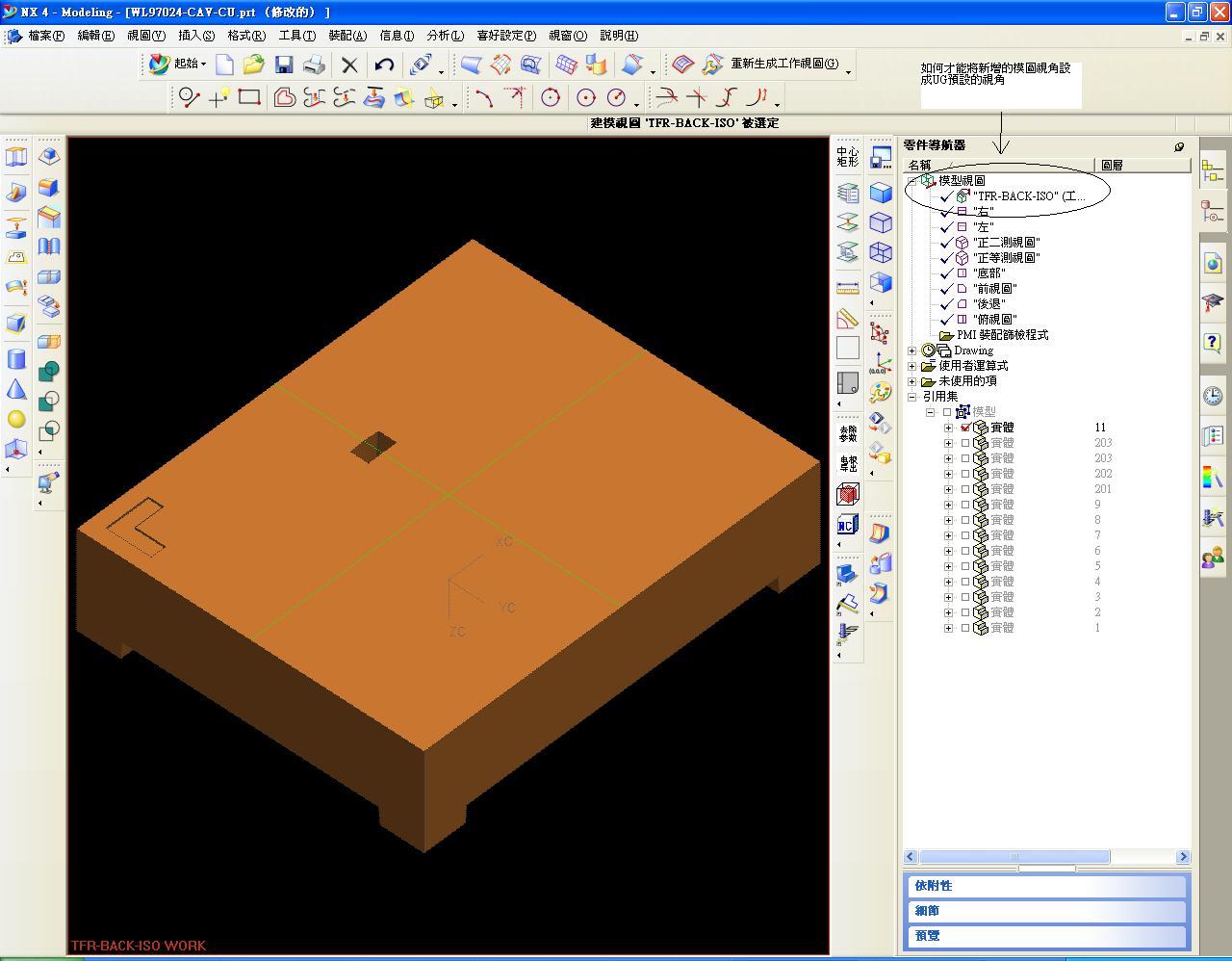This screenshot has width=1232, height=961.
Task: Toggle checkbox for solid body on layer 8
Action: pos(965,520)
